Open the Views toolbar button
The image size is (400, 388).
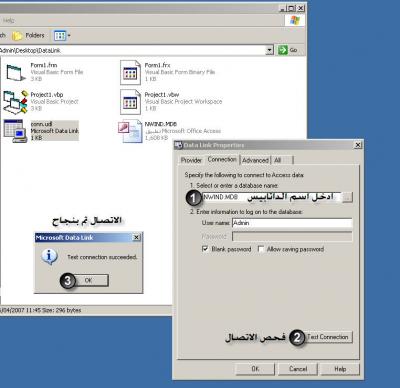62,35
